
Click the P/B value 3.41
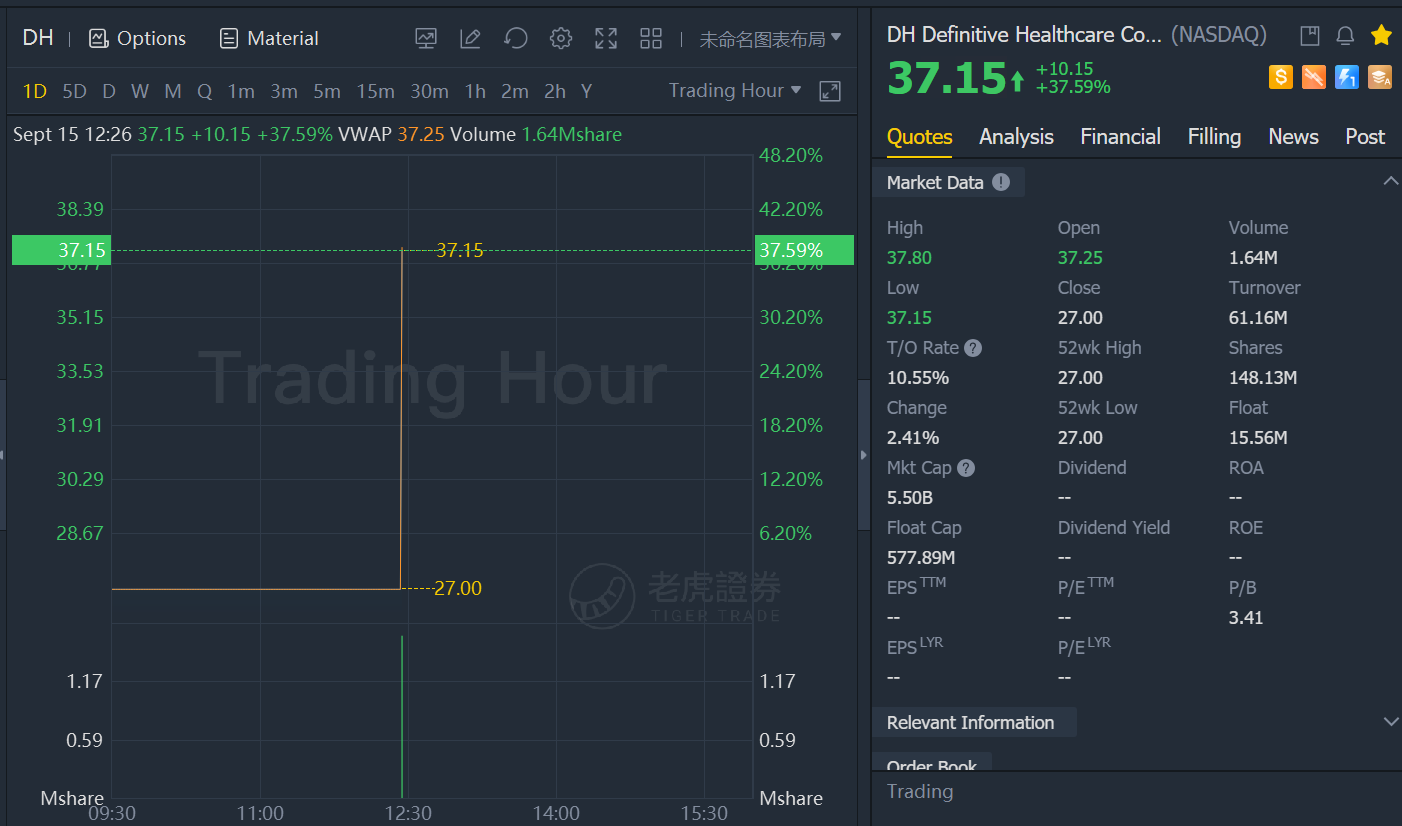[1246, 618]
